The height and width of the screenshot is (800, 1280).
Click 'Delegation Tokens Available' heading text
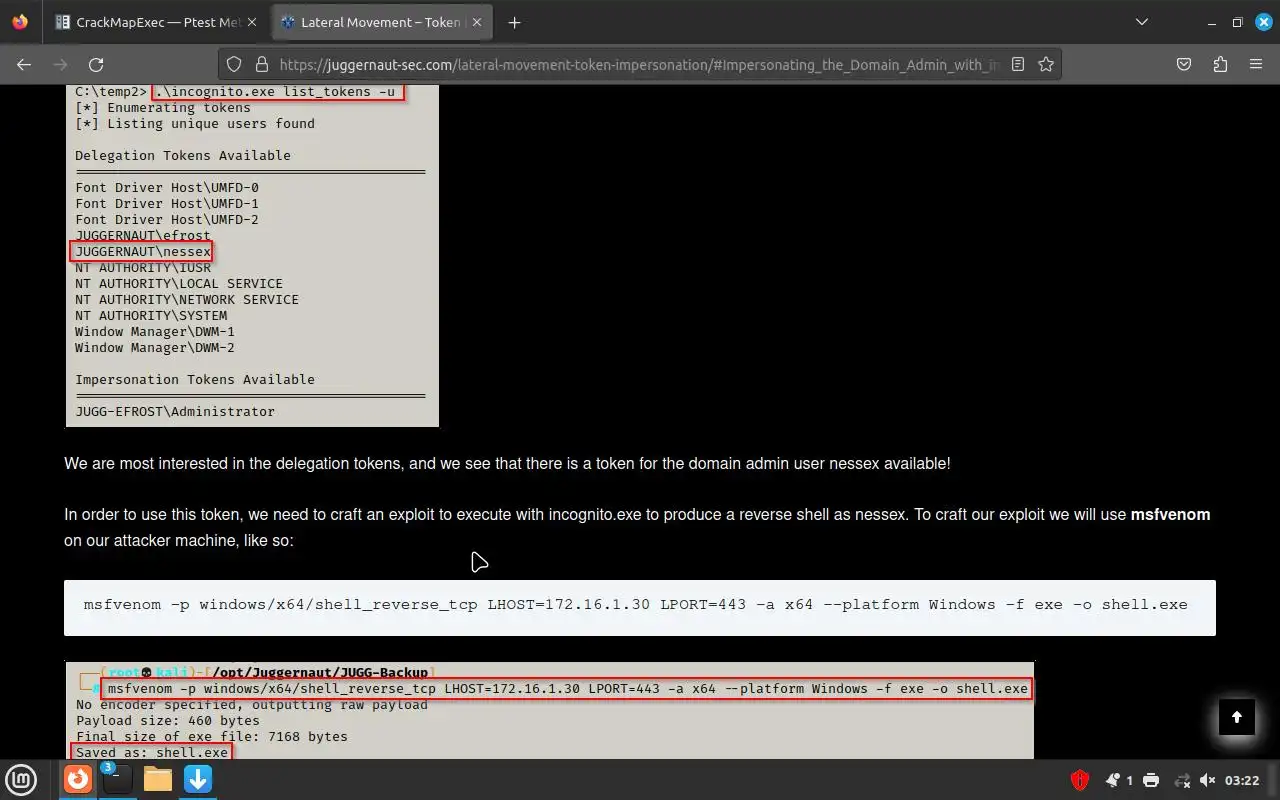(x=183, y=155)
